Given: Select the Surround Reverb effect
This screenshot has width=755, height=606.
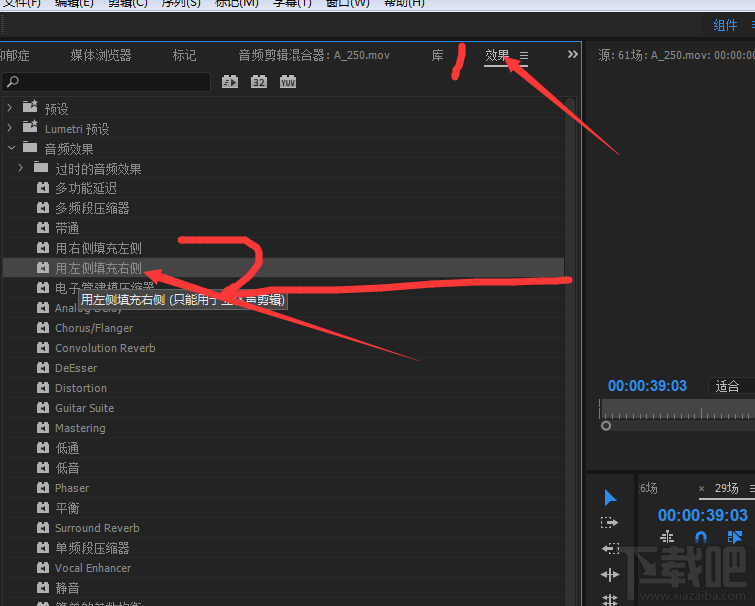Looking at the screenshot, I should pos(97,528).
